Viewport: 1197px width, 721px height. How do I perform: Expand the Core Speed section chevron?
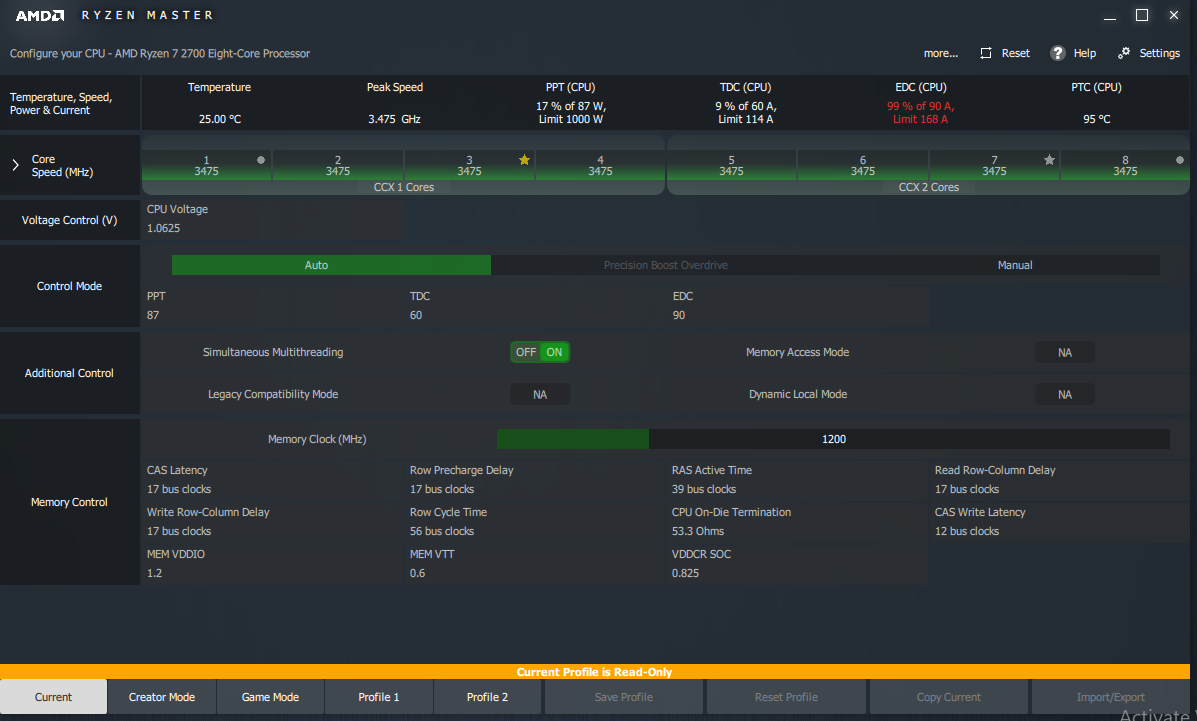coord(15,165)
